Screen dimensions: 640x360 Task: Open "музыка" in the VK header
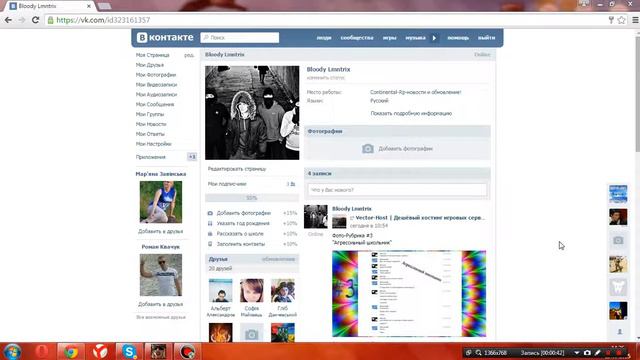(x=416, y=38)
